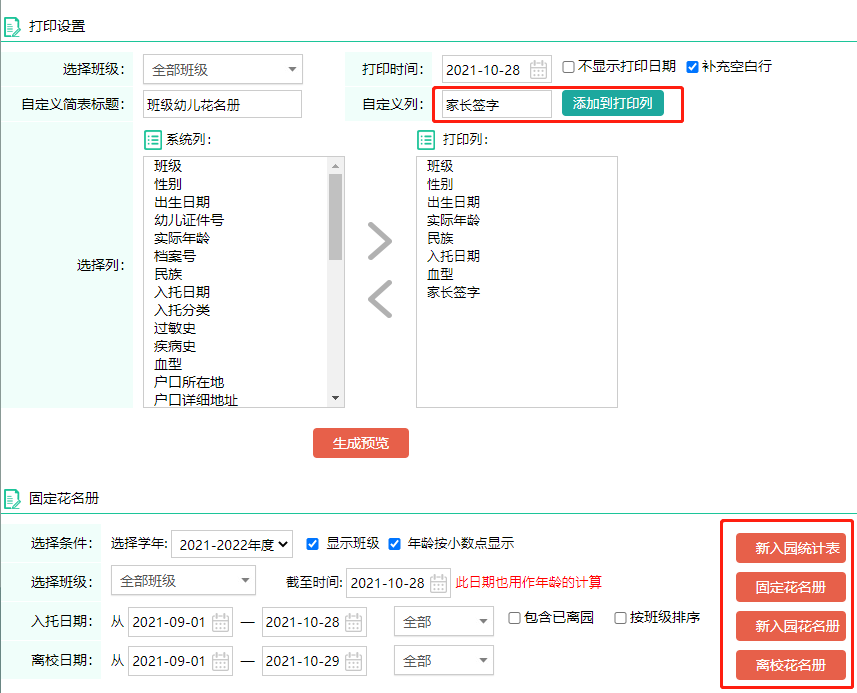Click the 添加到打印列 button
This screenshot has height=693, width=857.
(x=613, y=103)
